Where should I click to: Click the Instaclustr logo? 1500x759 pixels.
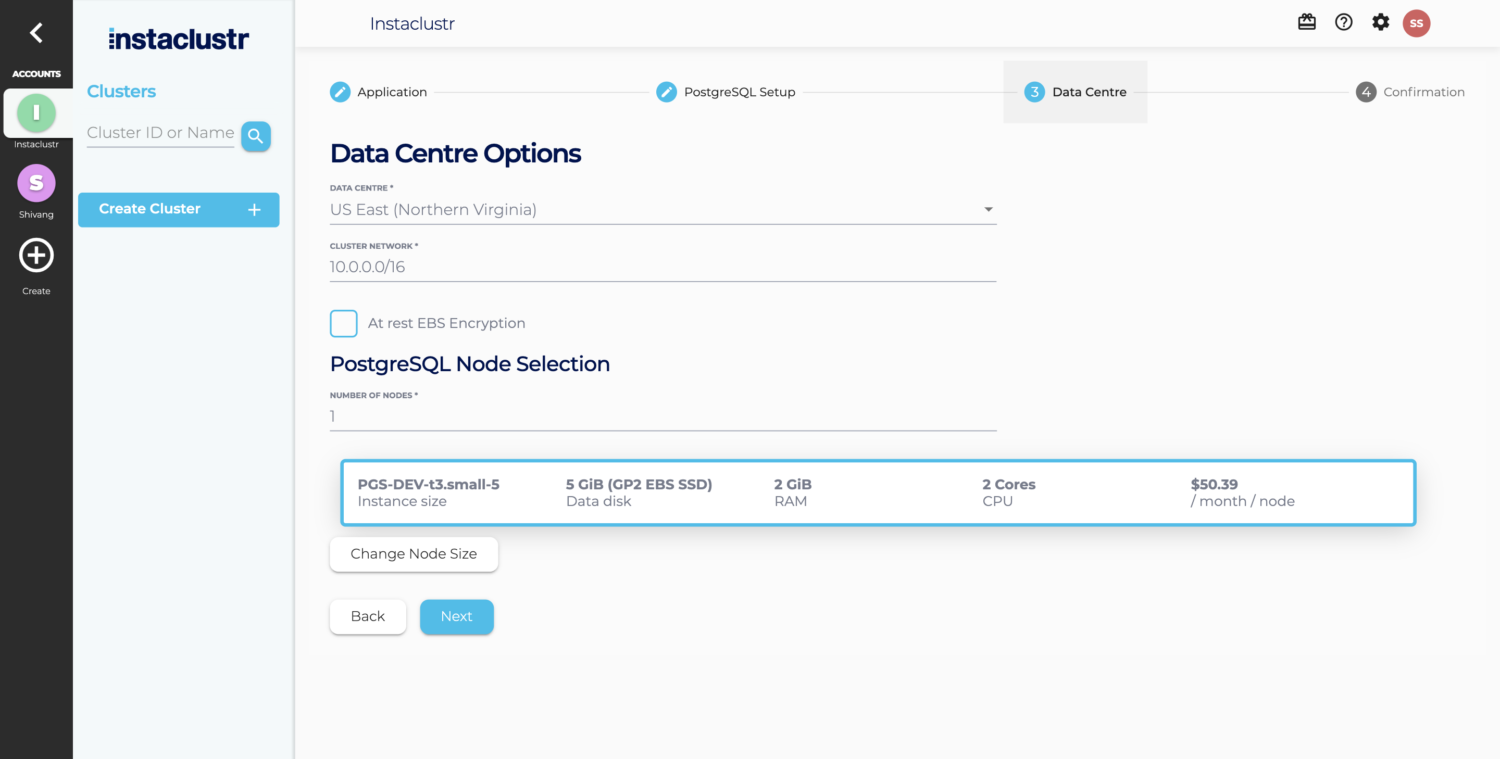177,39
